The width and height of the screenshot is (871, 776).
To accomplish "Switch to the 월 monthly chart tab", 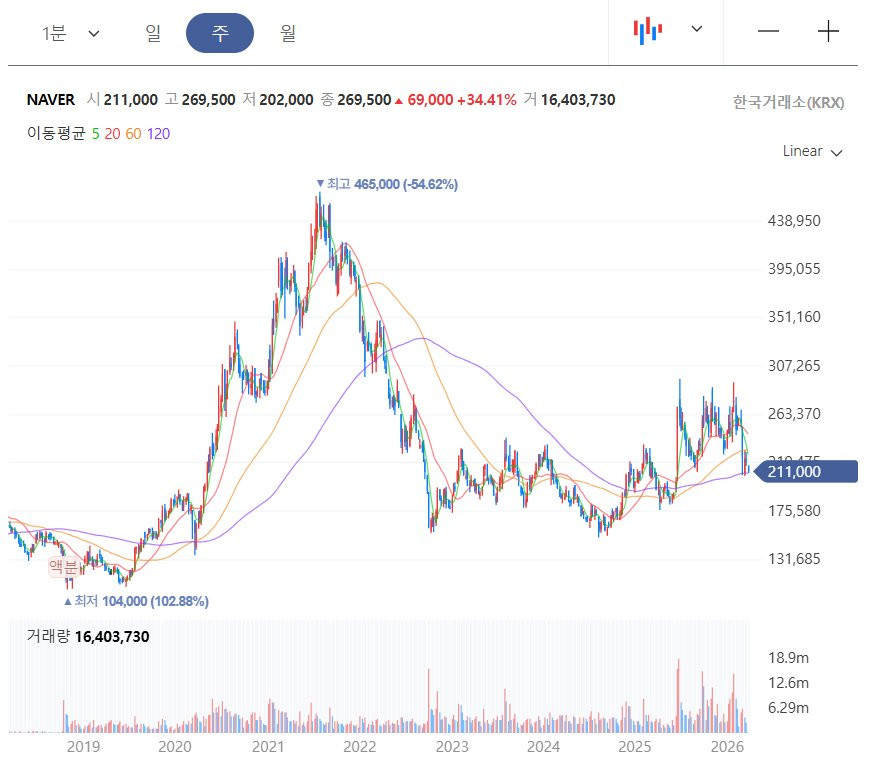I will point(288,33).
